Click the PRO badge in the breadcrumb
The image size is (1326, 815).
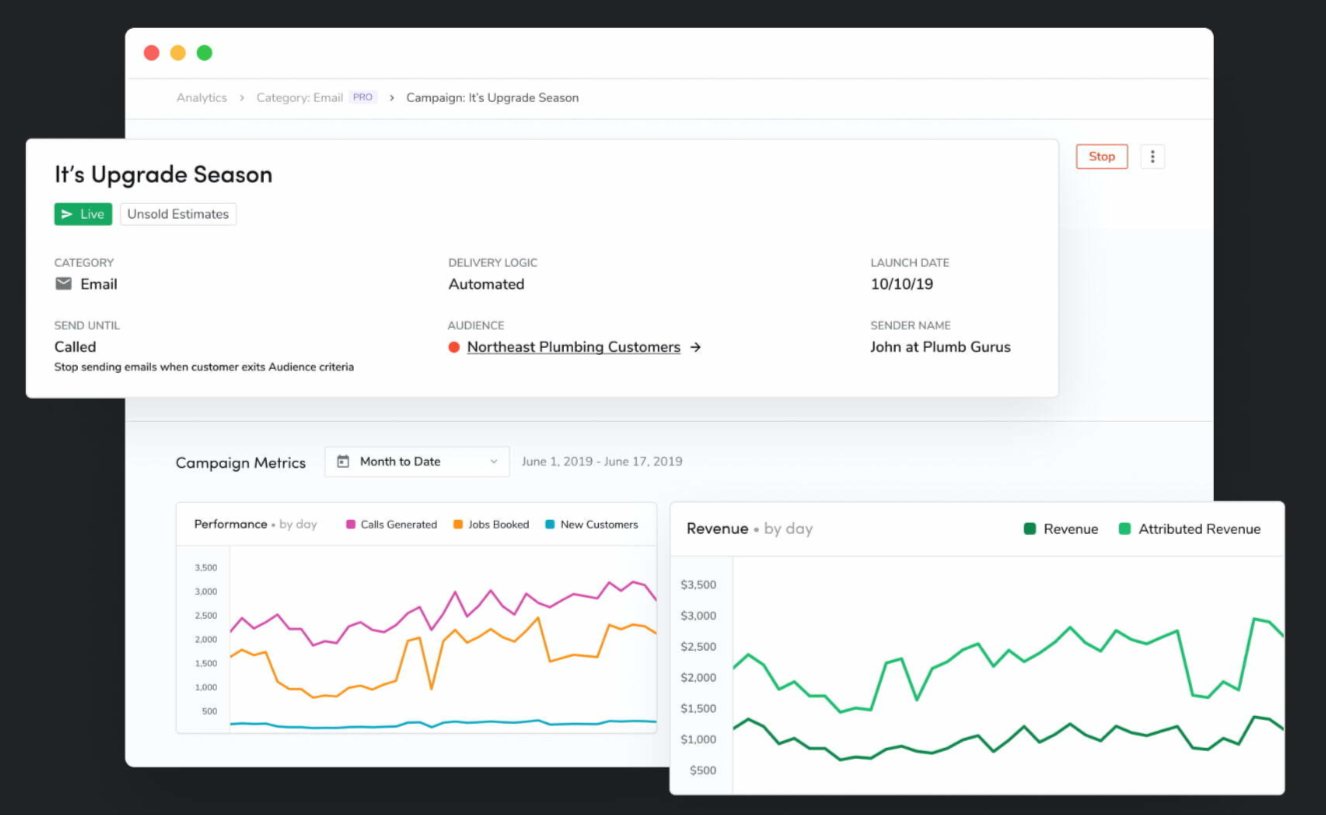coord(362,96)
